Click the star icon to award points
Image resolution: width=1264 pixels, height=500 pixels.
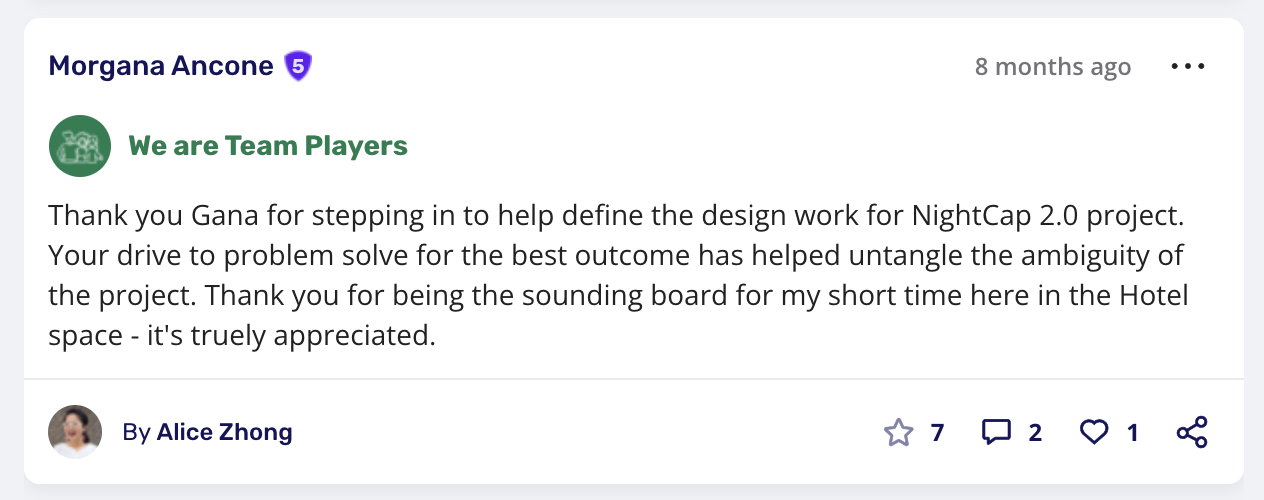coord(899,432)
